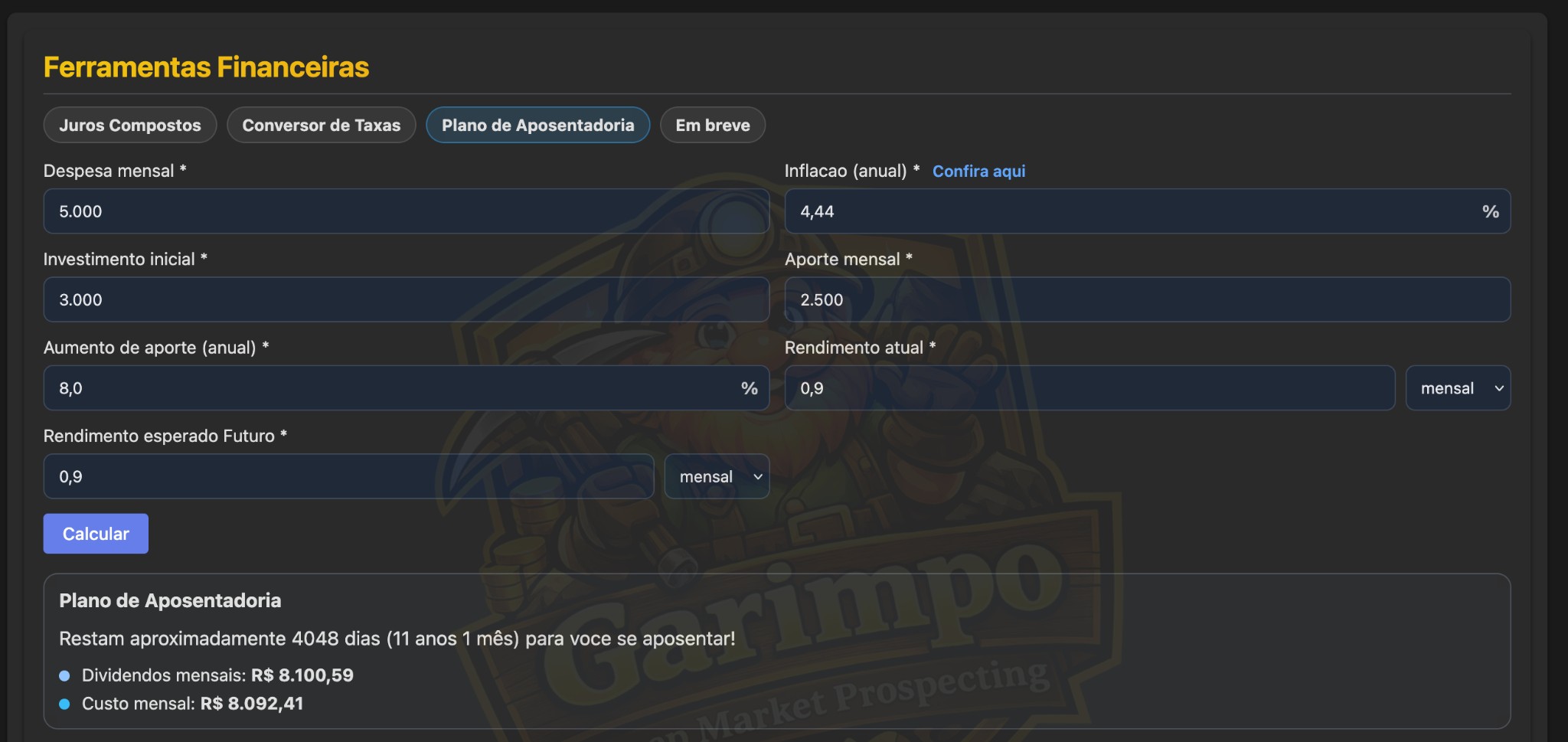The height and width of the screenshot is (742, 1568).
Task: Click the Custo mensal bullet dot
Action: point(64,704)
